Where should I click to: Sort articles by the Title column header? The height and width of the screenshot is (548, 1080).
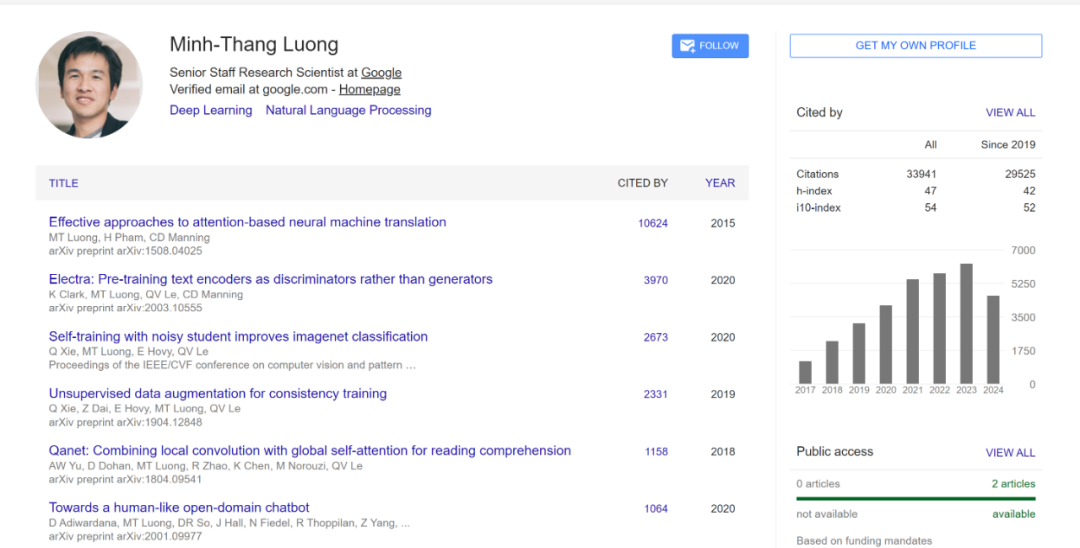pyautogui.click(x=63, y=183)
